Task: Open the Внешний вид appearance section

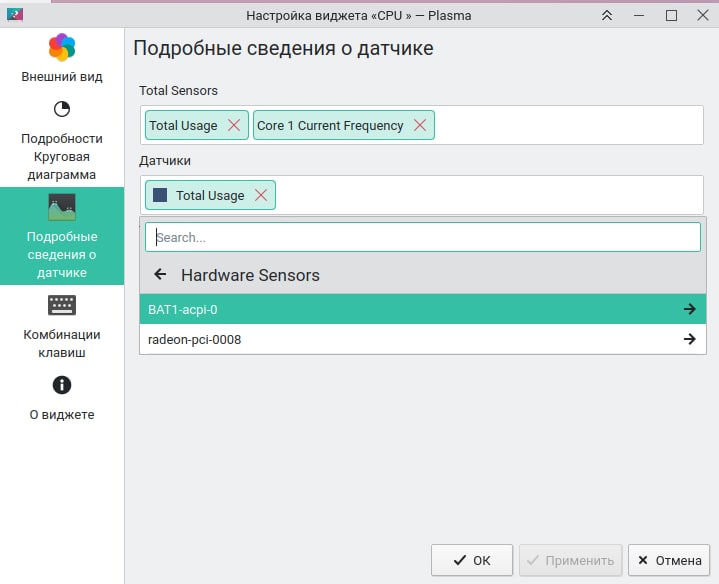Action: [x=62, y=59]
